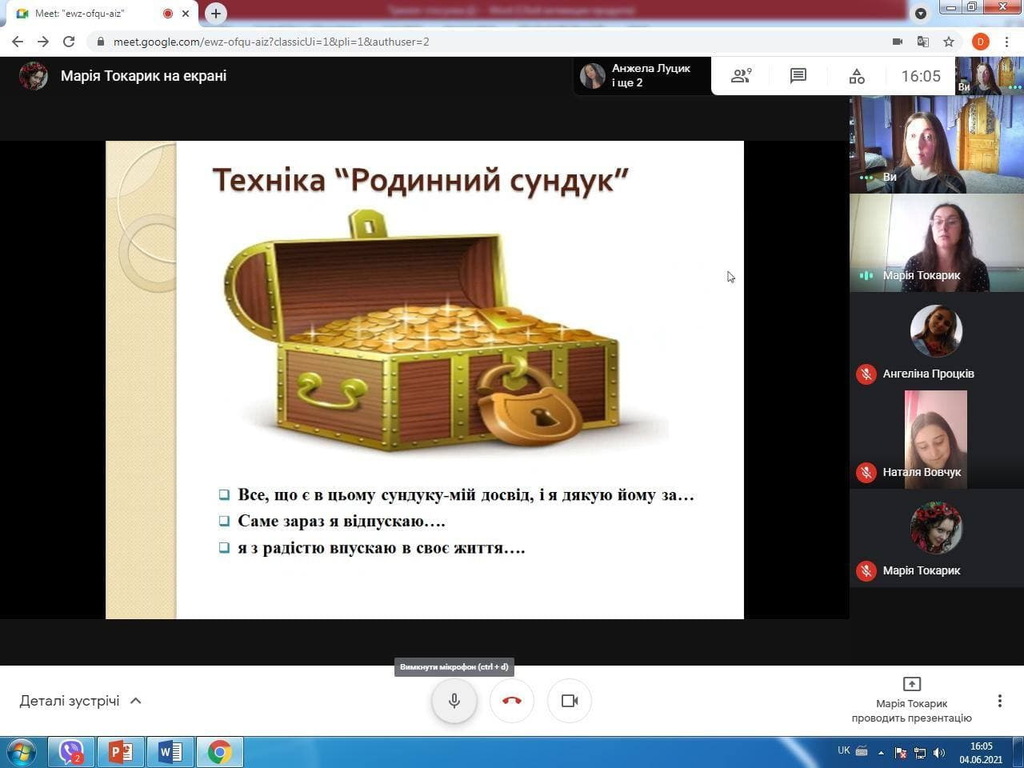Open the activities shapes icon
Viewport: 1024px width, 768px height.
856,76
